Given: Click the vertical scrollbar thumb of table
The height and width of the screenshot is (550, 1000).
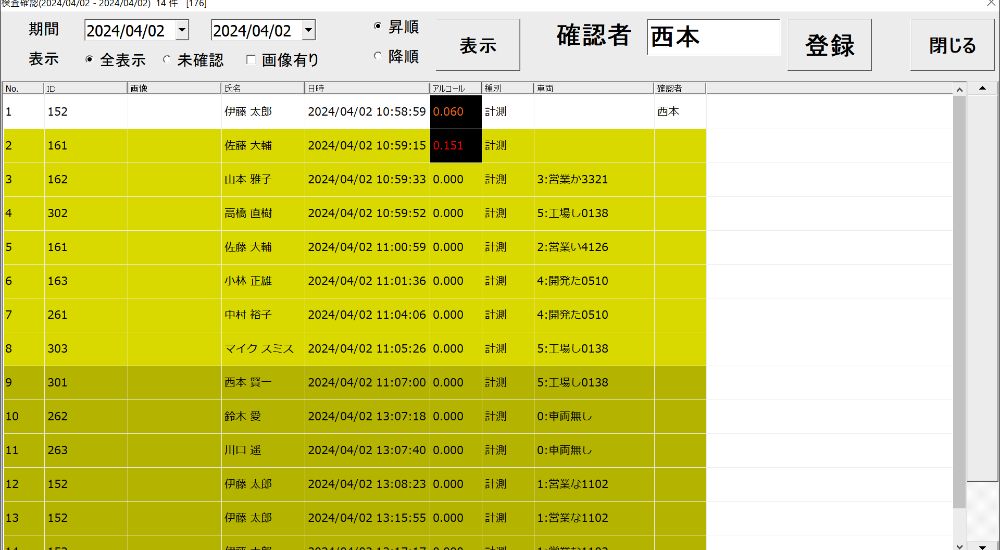Looking at the screenshot, I should tap(959, 301).
